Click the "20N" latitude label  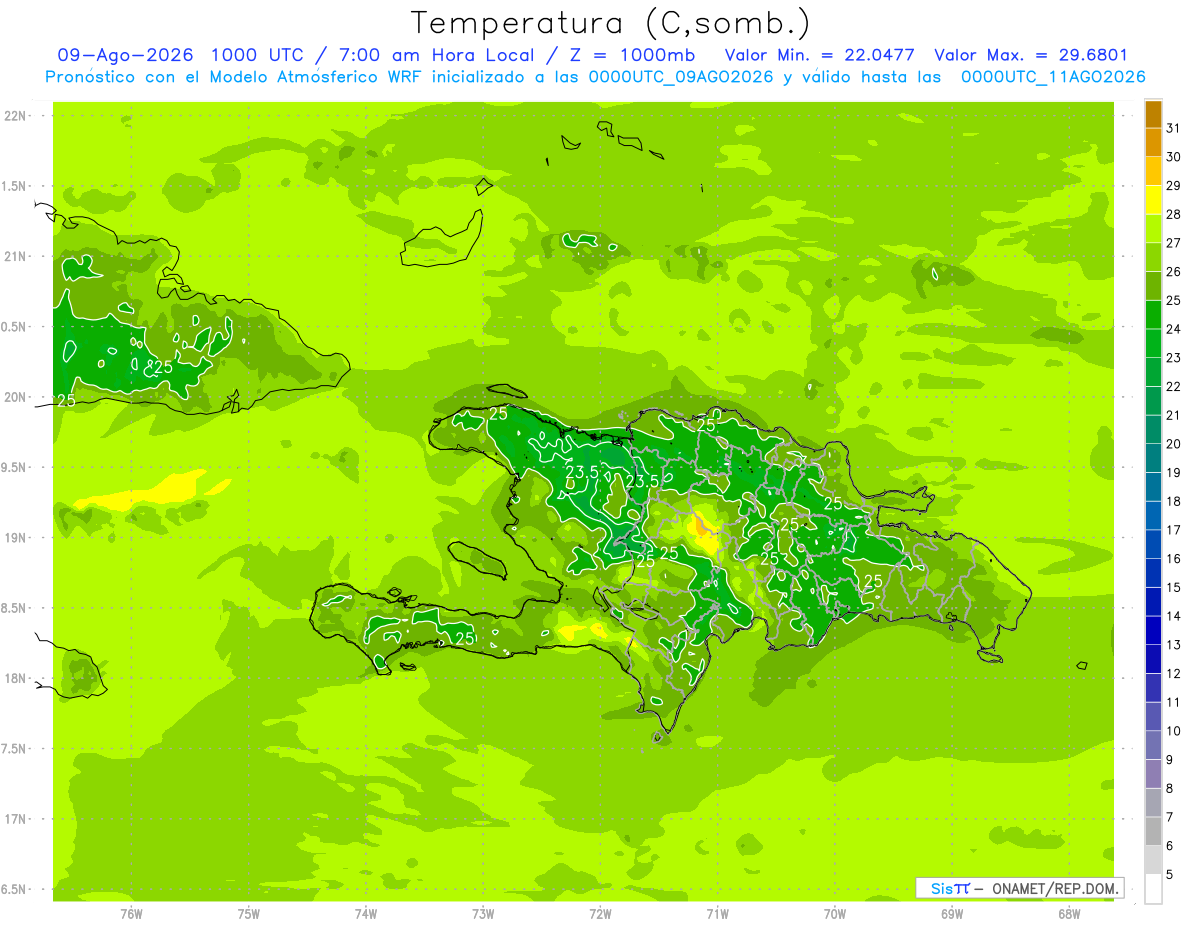(x=16, y=397)
